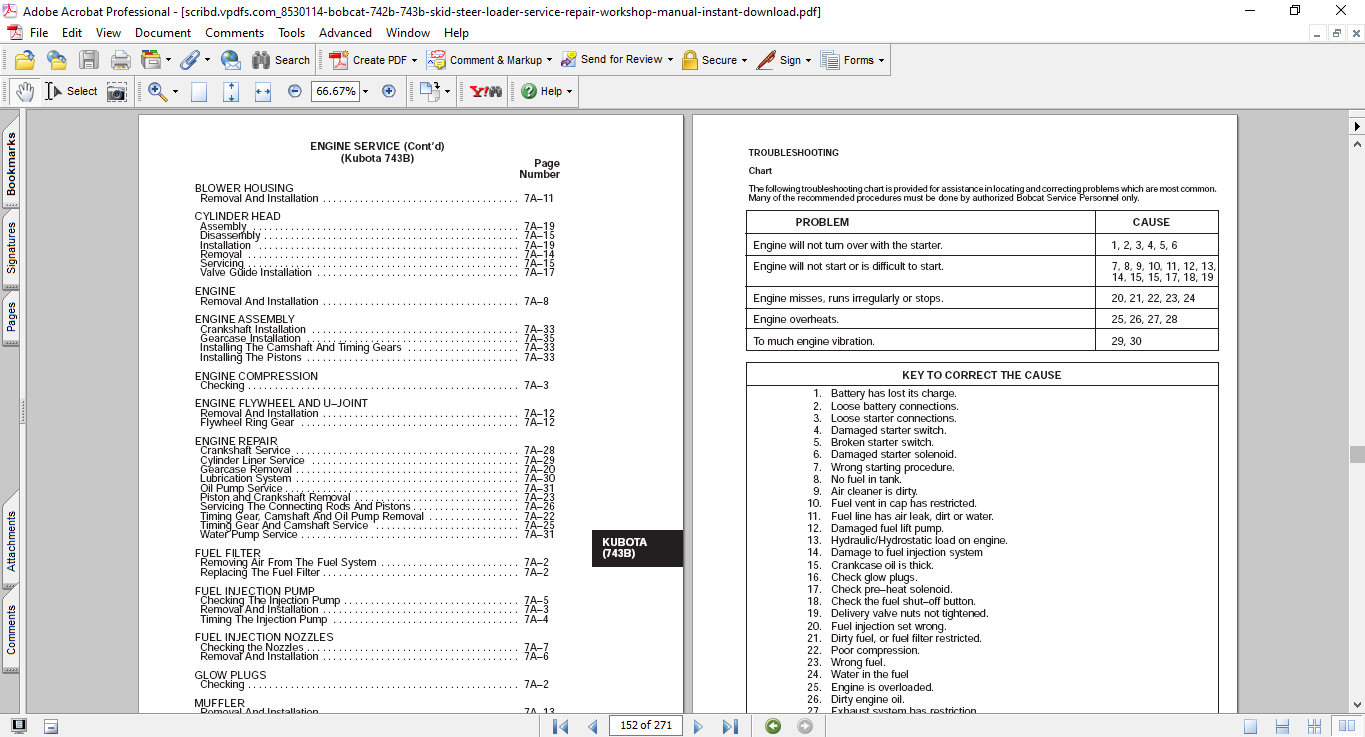Viewport: 1365px width, 737px height.
Task: Click the Fit Width icon
Action: pyautogui.click(x=263, y=91)
